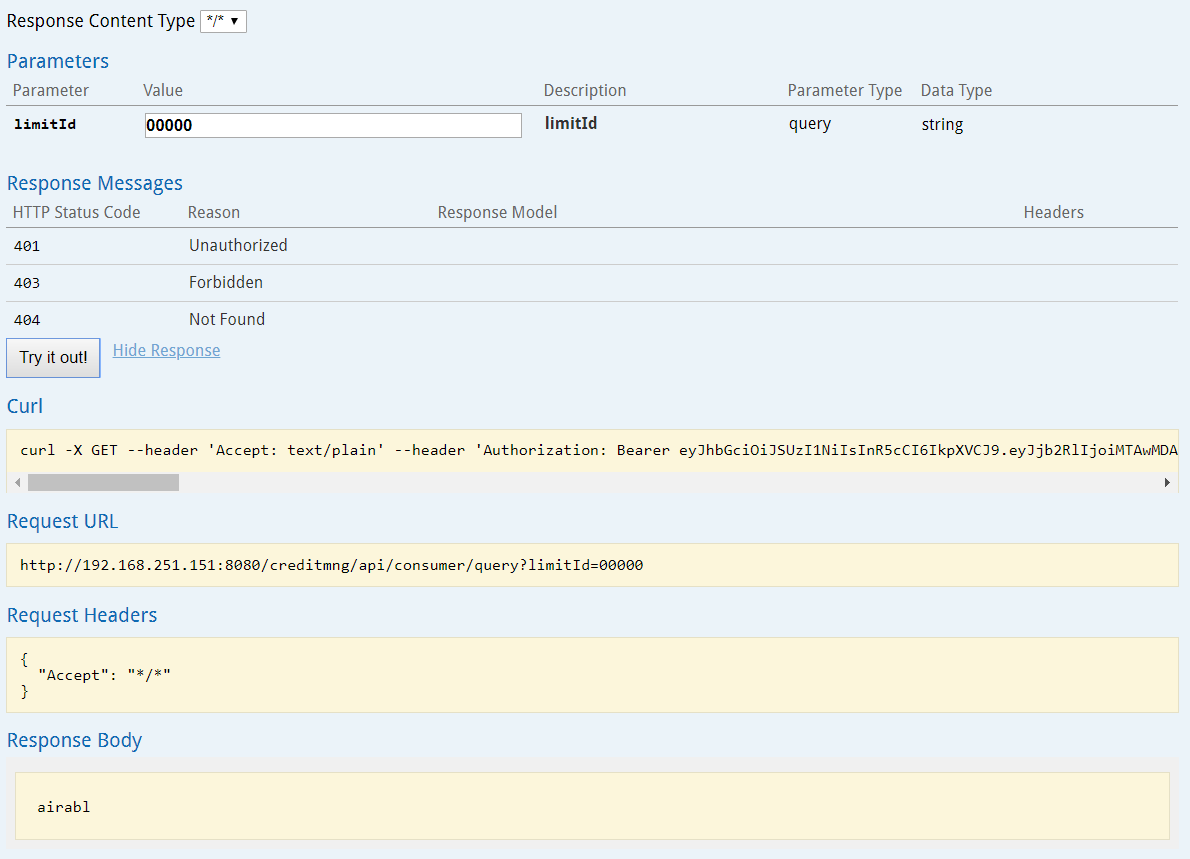
Task: Click the Curl scrollbar right arrow
Action: (1167, 483)
